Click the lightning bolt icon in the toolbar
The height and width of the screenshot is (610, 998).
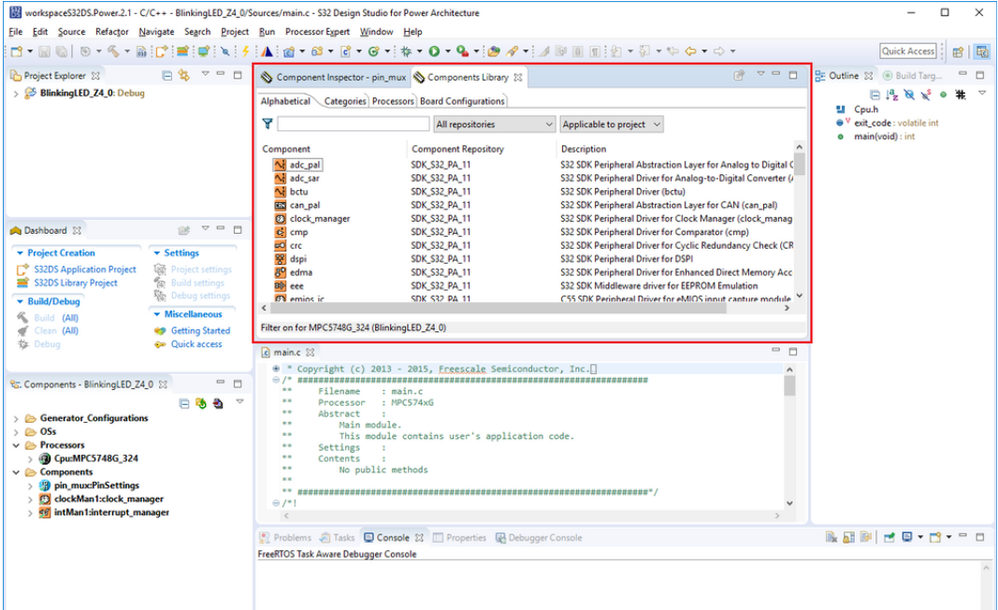tap(246, 51)
